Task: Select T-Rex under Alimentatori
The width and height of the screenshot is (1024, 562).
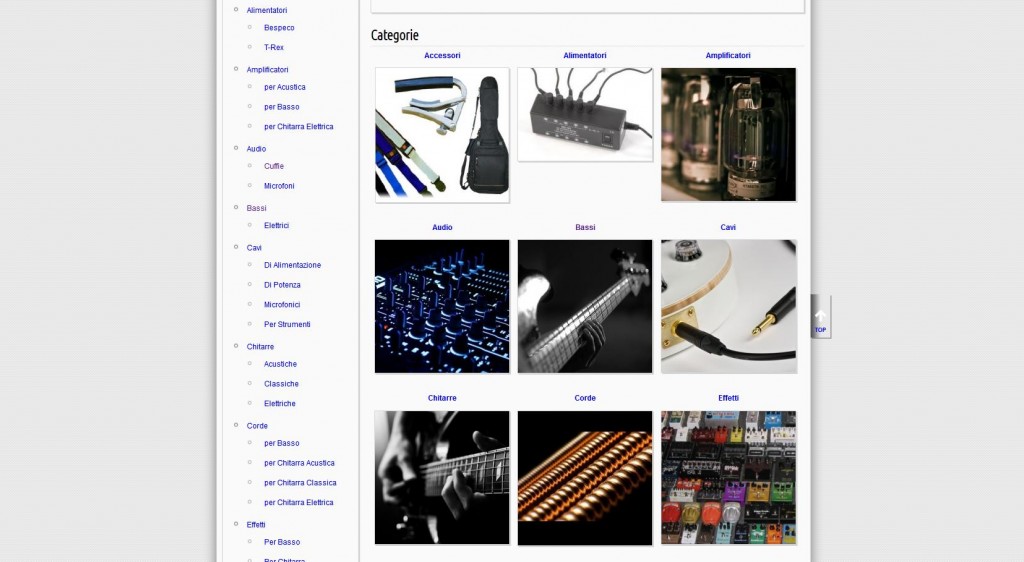Action: pos(274,48)
